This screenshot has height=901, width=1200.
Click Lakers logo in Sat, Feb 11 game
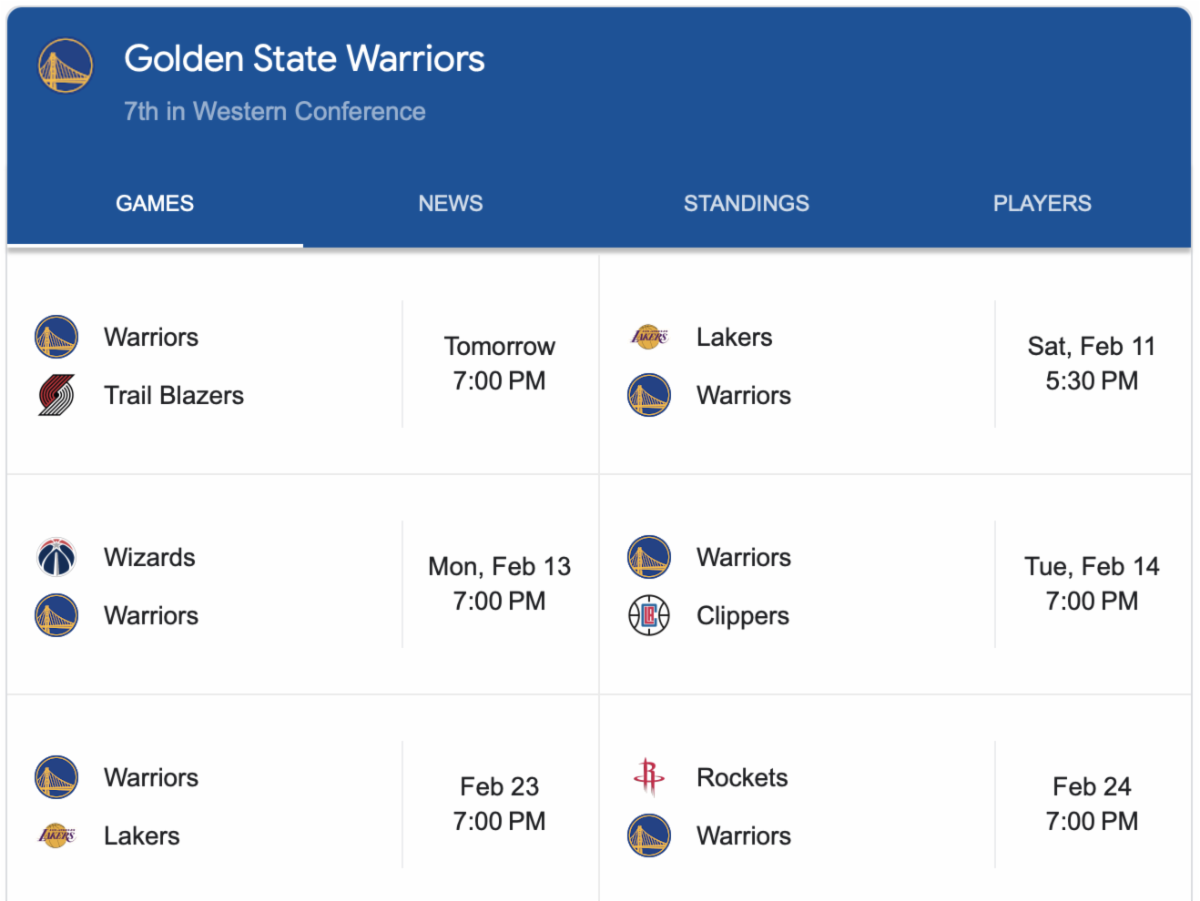(x=649, y=337)
